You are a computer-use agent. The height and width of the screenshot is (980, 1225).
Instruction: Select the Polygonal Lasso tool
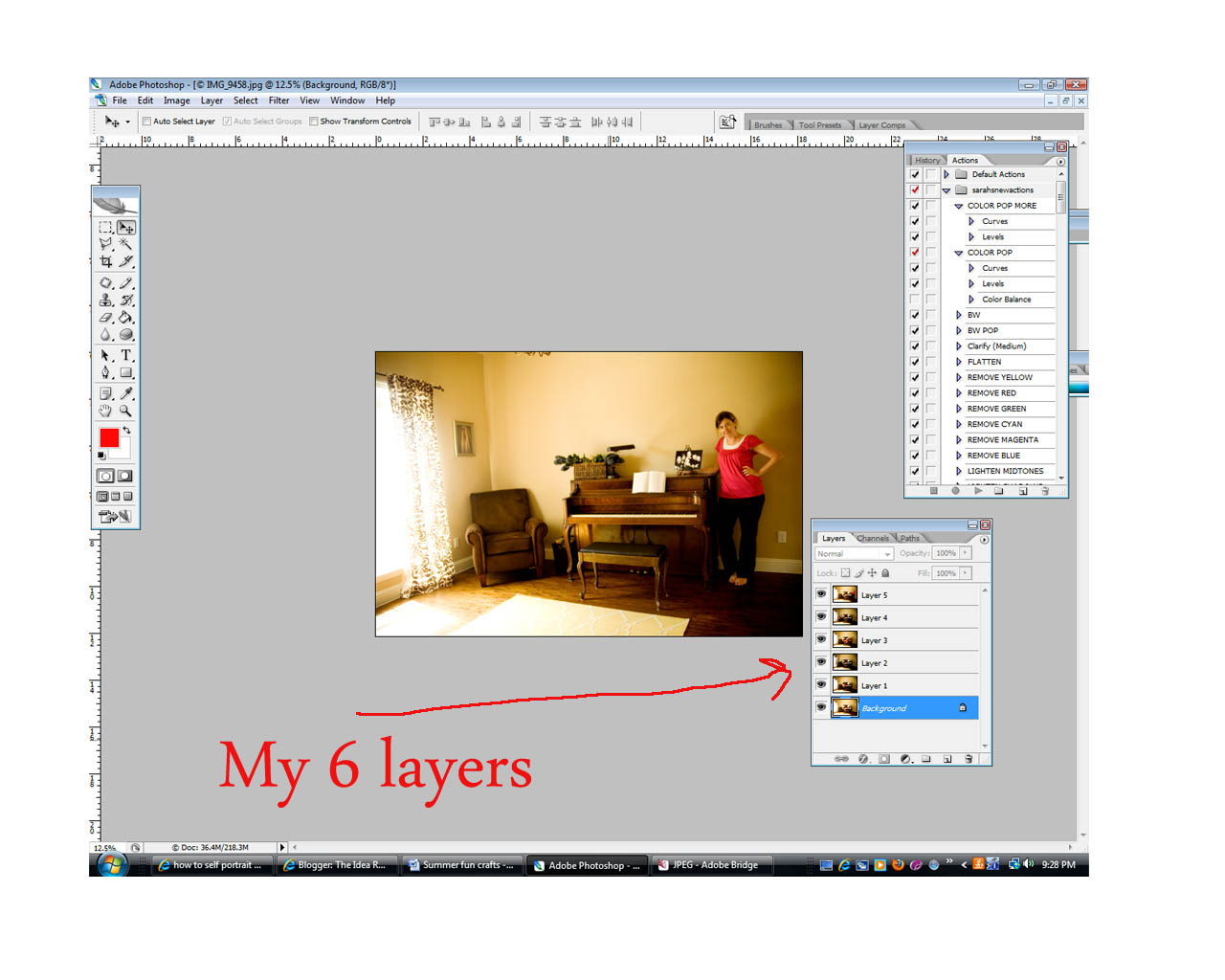[106, 244]
